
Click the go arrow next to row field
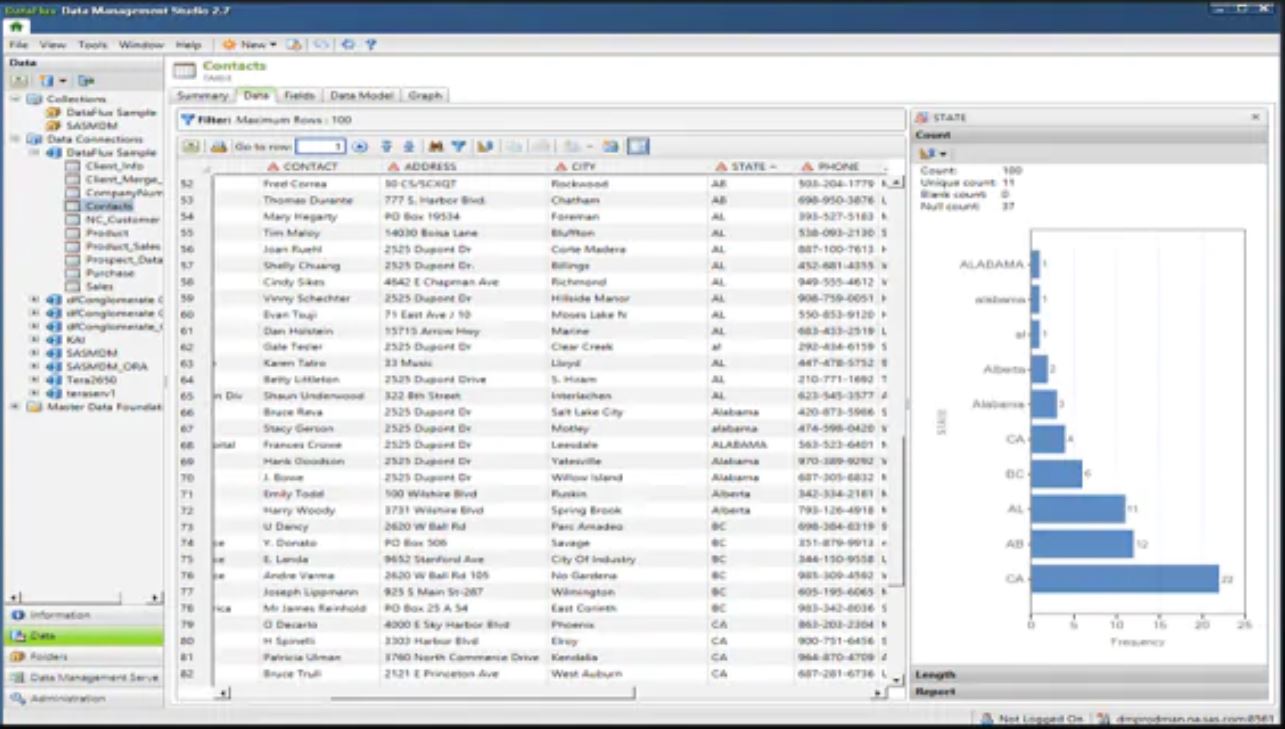coord(360,147)
